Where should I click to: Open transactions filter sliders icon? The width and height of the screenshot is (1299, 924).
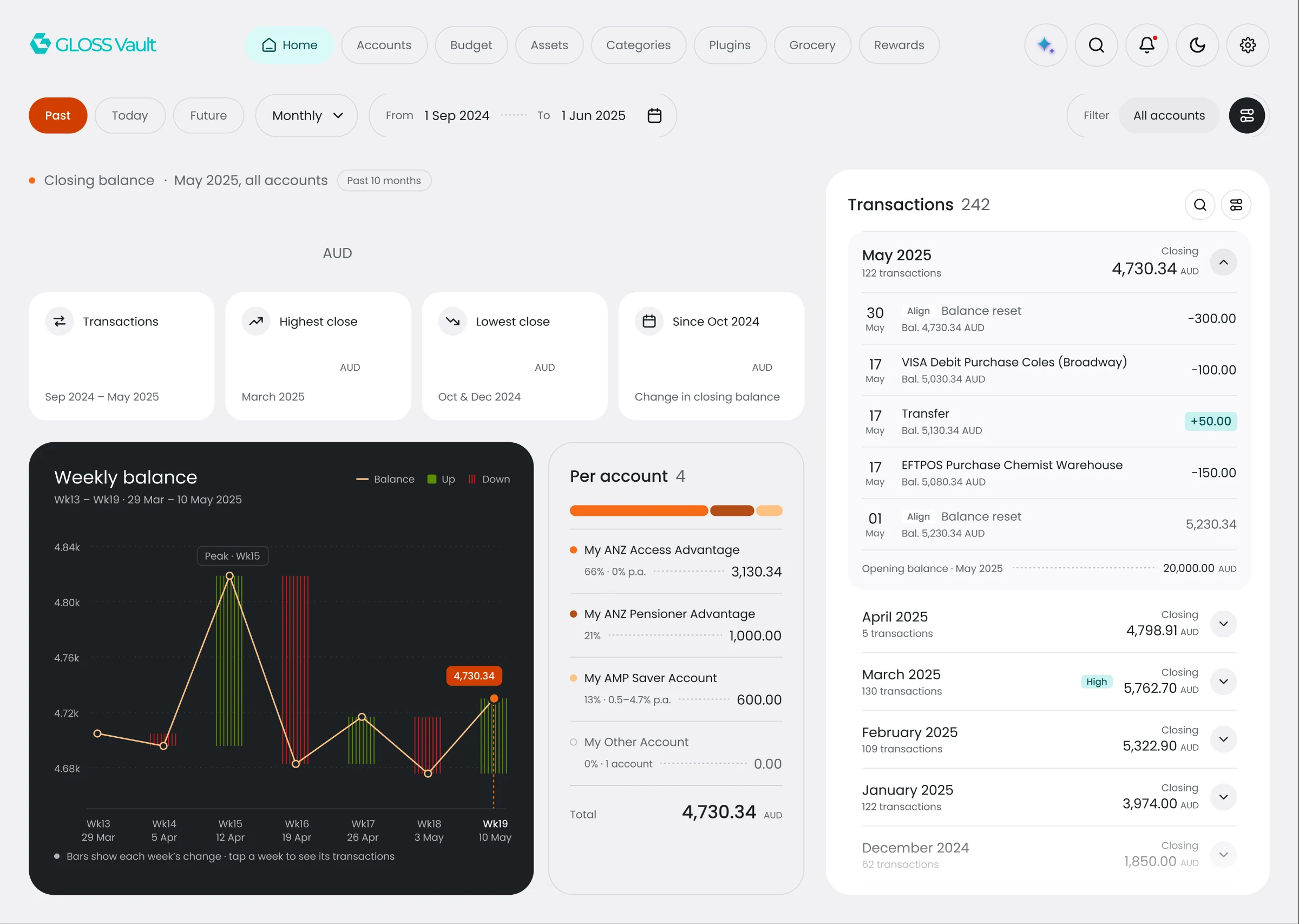[1236, 205]
